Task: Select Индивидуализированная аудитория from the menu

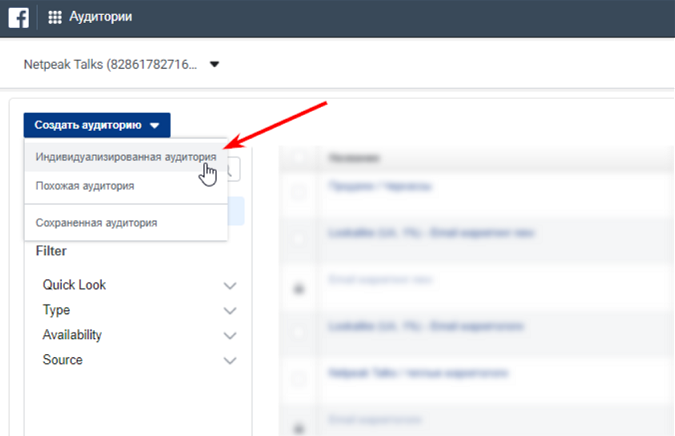Action: click(126, 157)
